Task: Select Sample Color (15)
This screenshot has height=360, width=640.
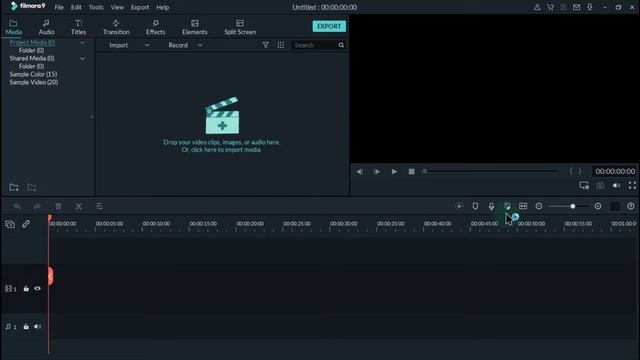Action: [x=33, y=74]
